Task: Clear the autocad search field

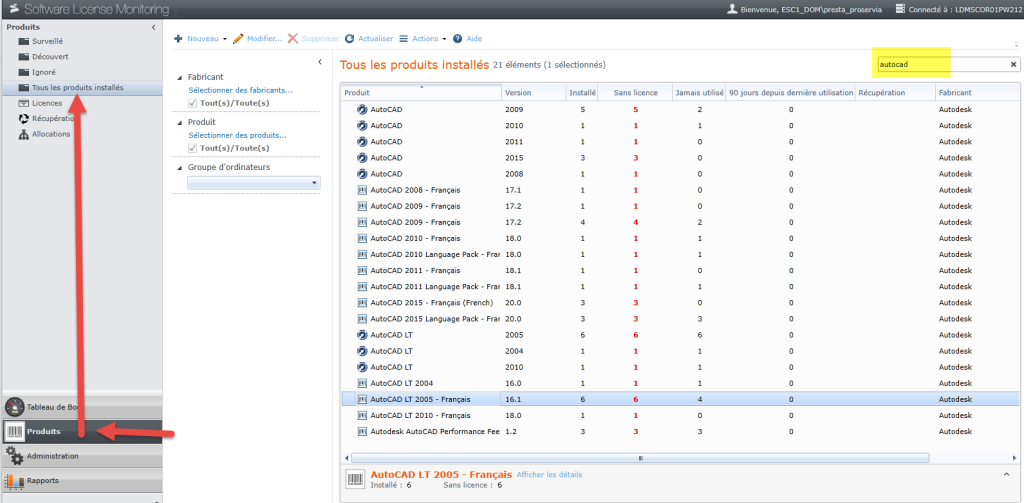Action: tap(1013, 64)
